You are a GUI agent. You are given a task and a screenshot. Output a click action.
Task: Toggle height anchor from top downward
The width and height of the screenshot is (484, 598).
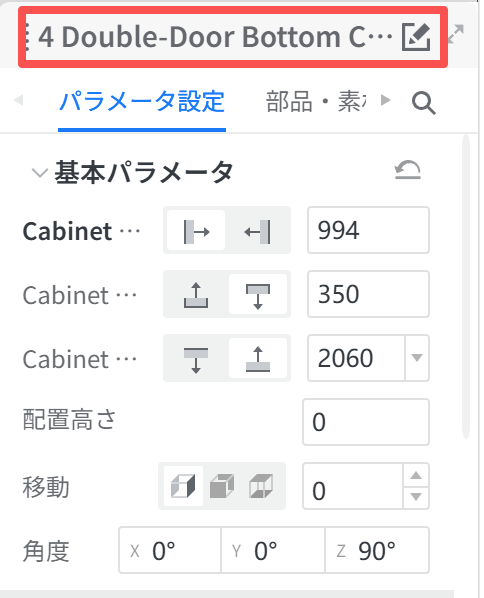point(196,359)
